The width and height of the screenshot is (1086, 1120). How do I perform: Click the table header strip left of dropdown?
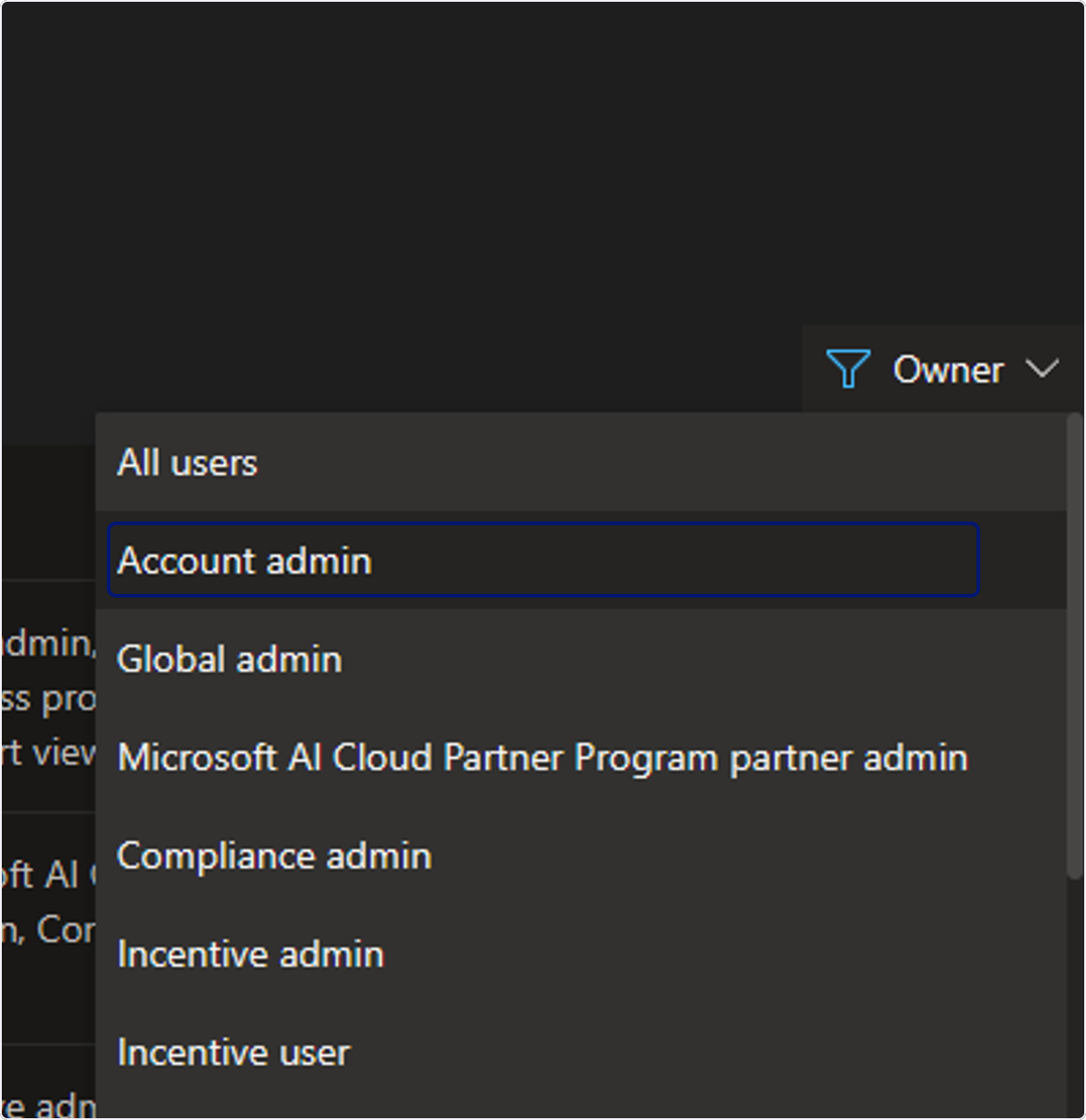tap(48, 512)
